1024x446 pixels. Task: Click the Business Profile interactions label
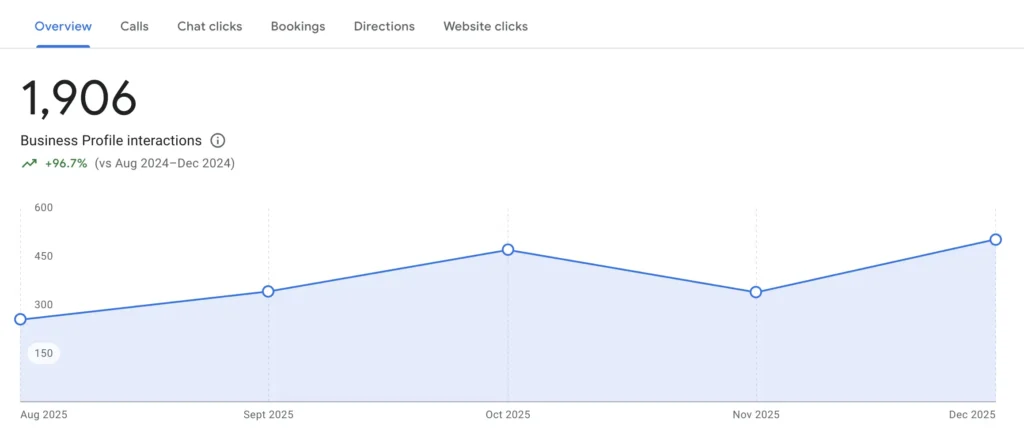(111, 141)
